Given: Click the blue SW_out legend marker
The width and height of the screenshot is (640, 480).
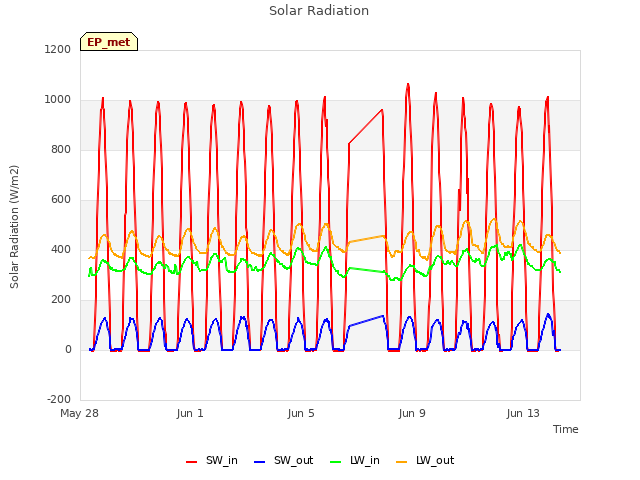Looking at the screenshot, I should coord(260,462).
